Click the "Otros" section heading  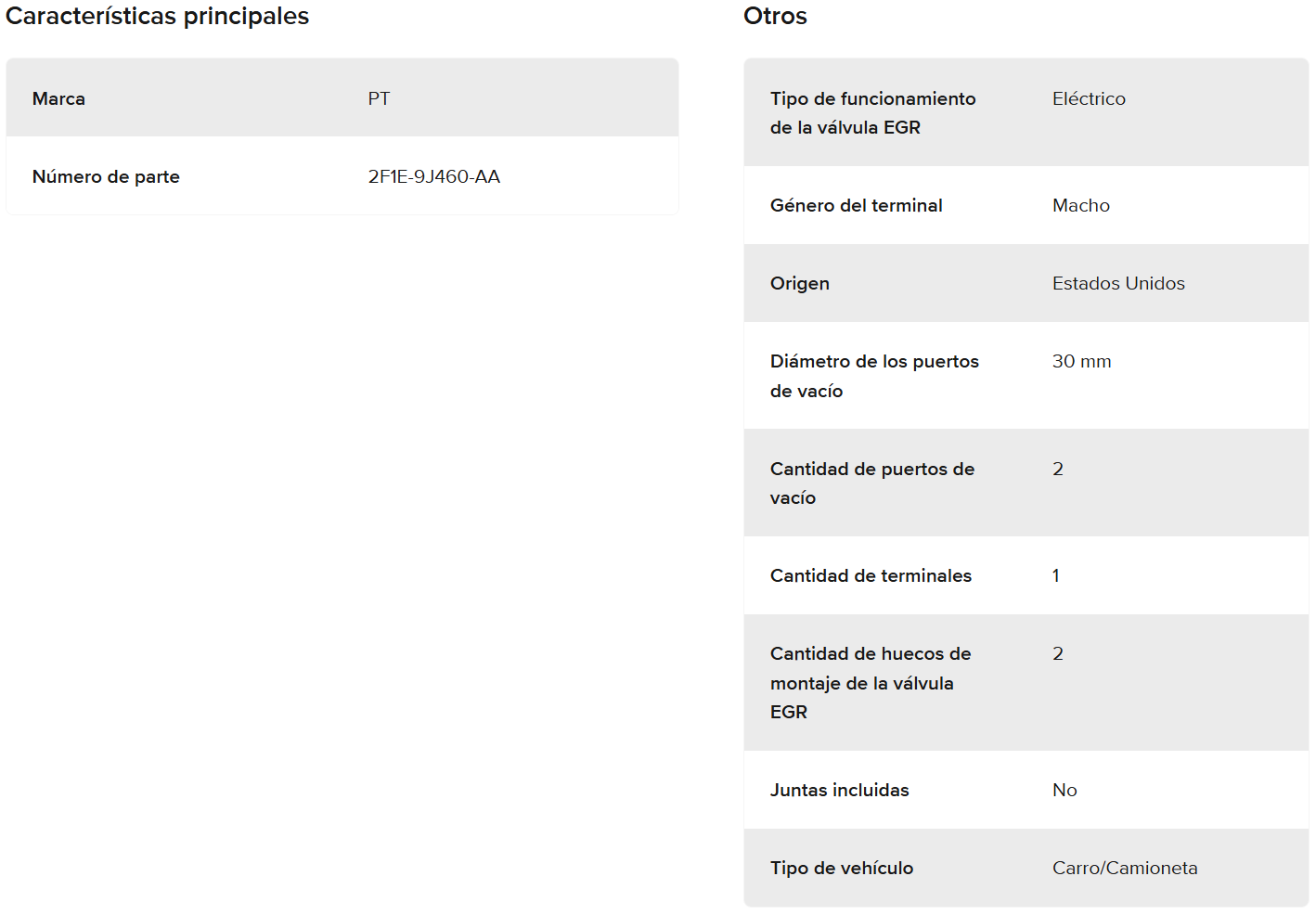pyautogui.click(x=775, y=17)
